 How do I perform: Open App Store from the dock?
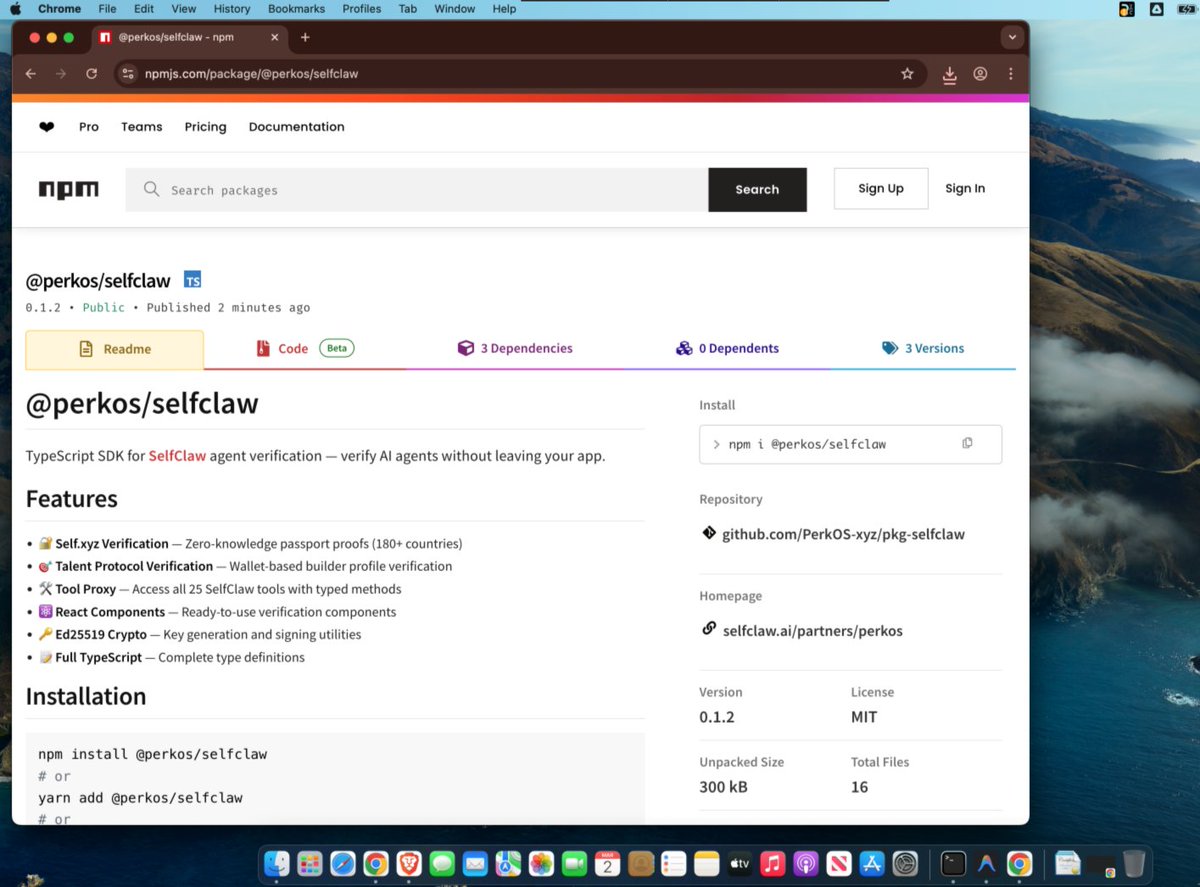pos(871,863)
